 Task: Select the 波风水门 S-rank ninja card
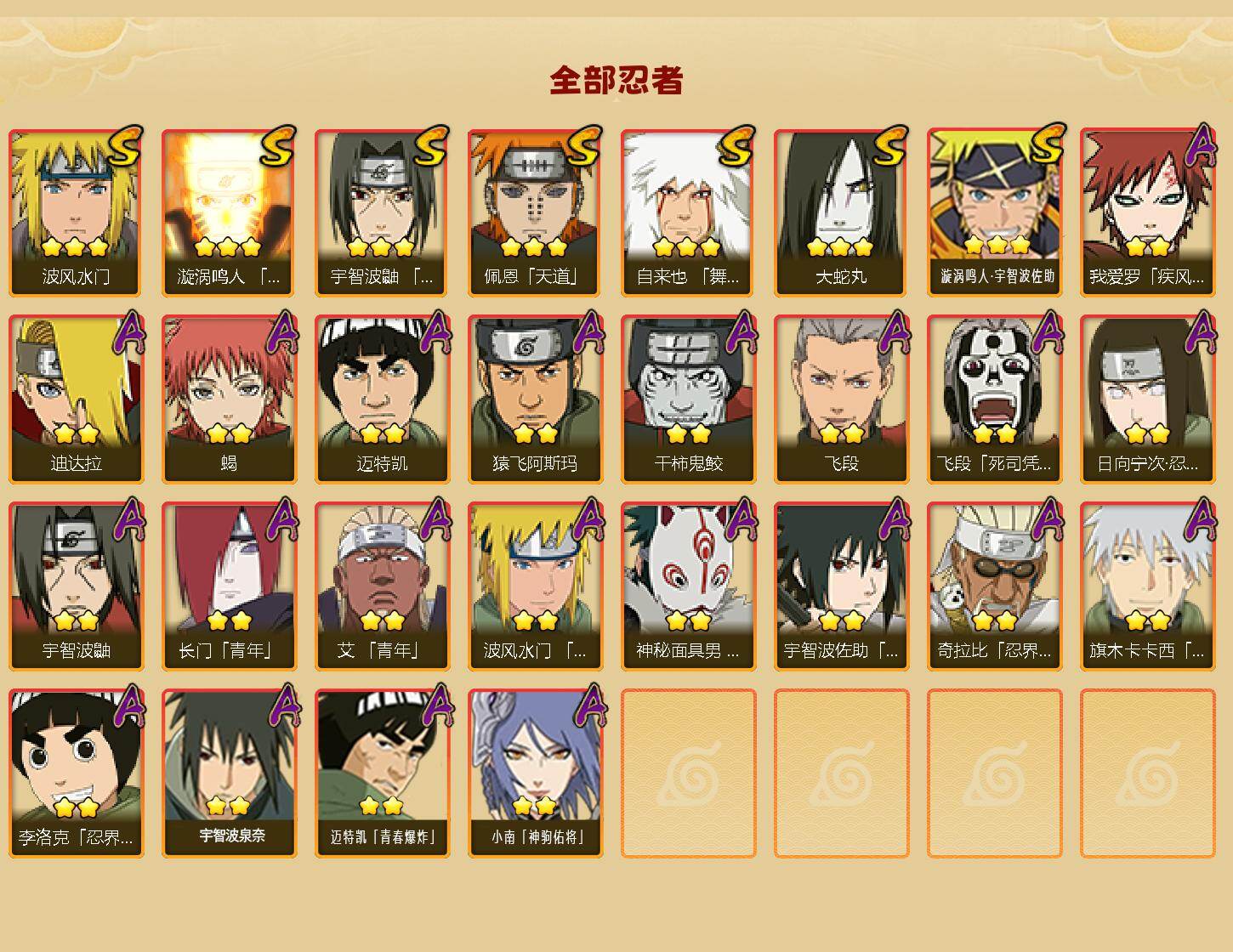76,212
